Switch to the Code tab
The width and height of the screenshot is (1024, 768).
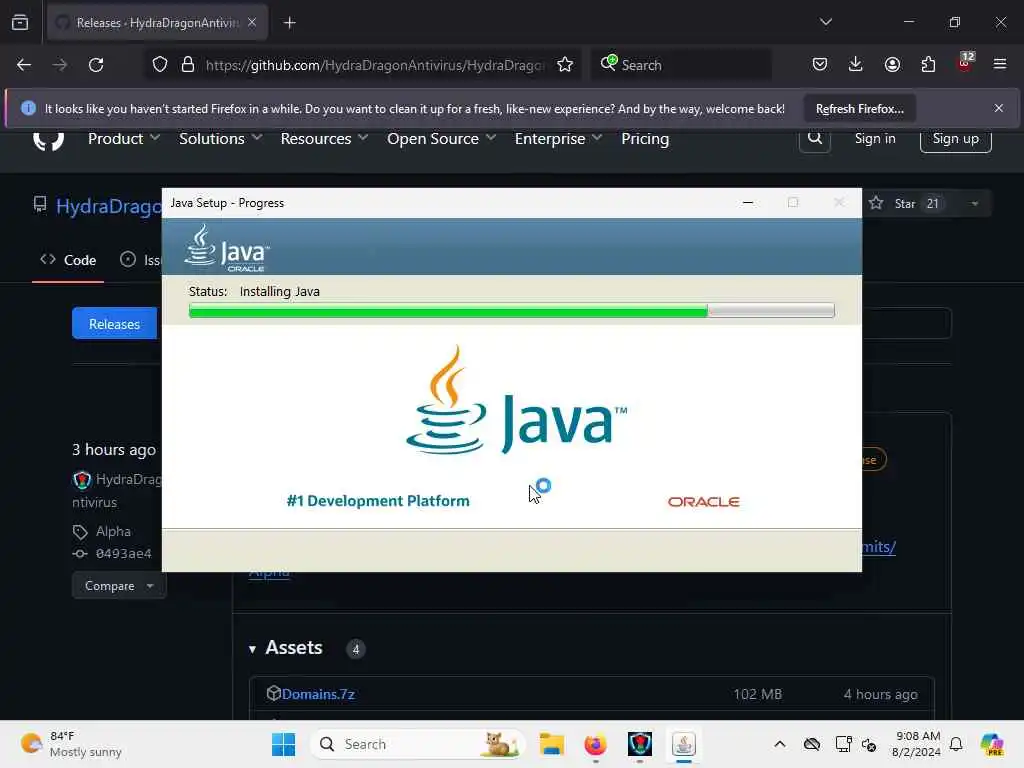tap(68, 260)
